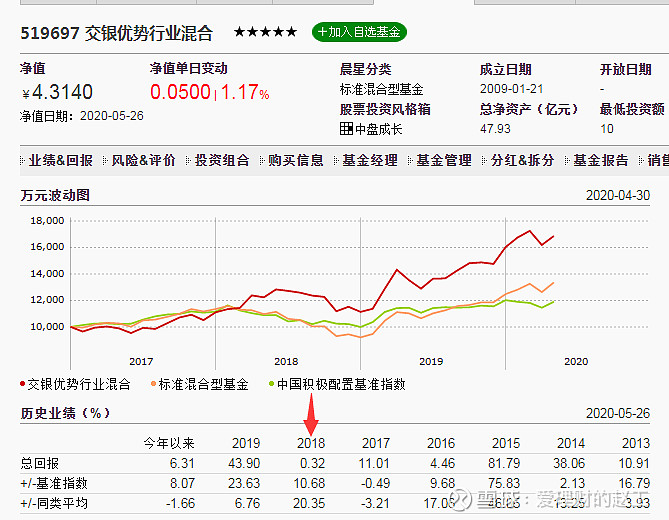Image resolution: width=669 pixels, height=520 pixels.
Task: Click the 18,000 y-axis label
Action: (x=47, y=221)
